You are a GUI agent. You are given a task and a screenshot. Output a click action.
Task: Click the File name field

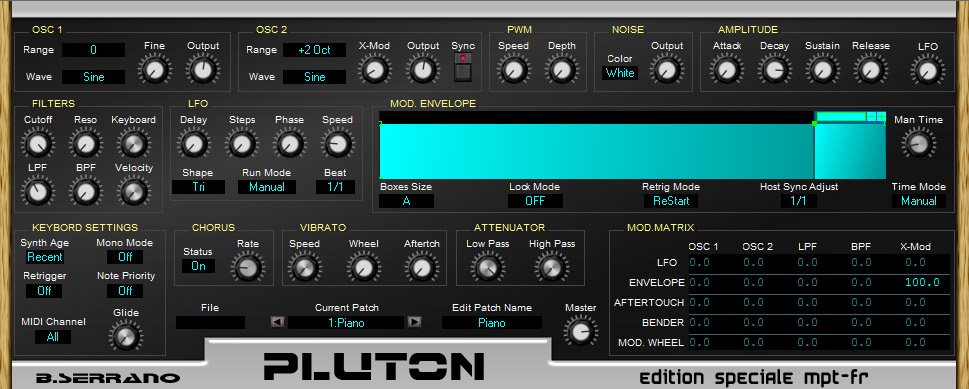tap(210, 322)
